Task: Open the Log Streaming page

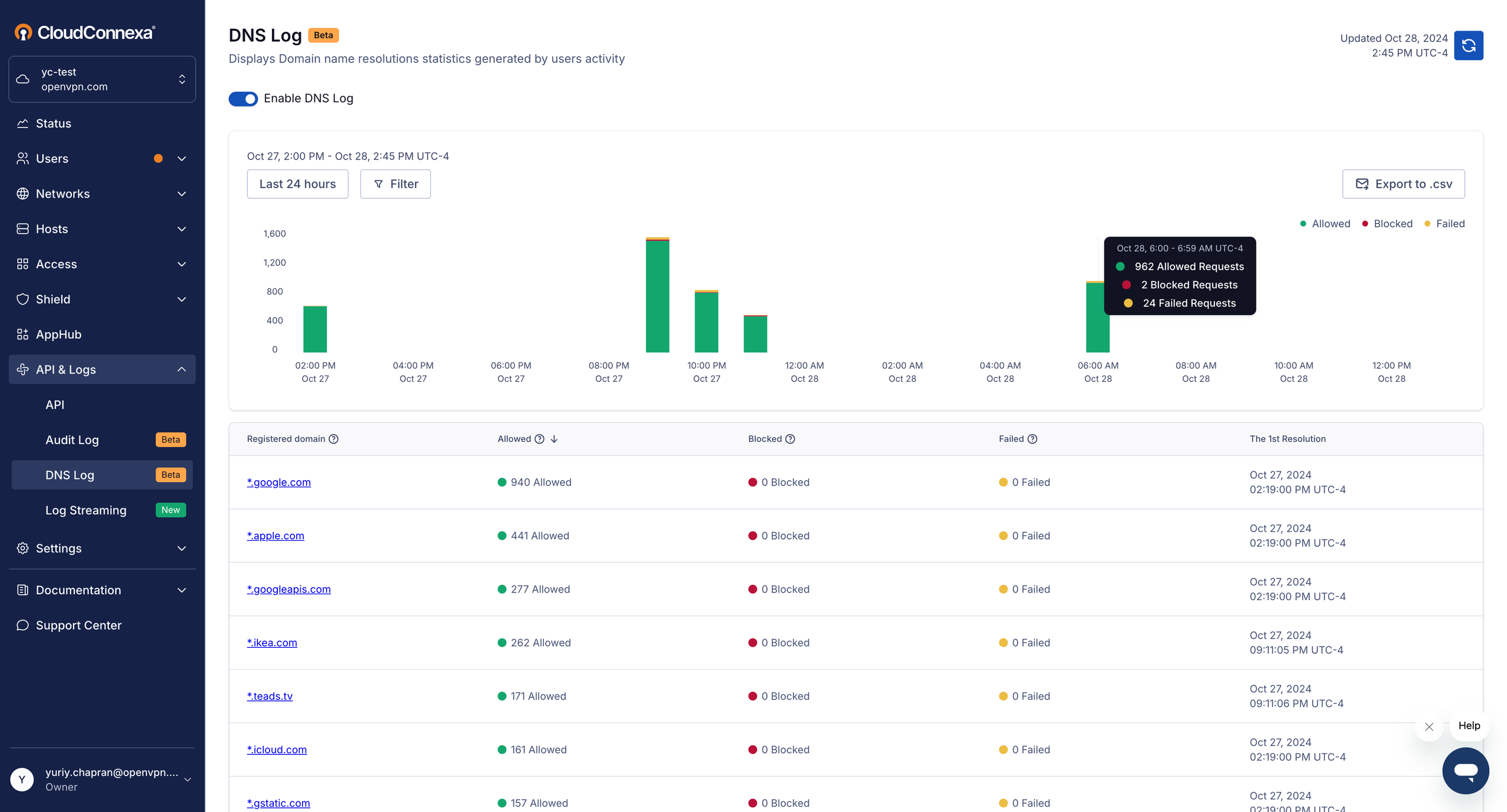Action: (86, 510)
